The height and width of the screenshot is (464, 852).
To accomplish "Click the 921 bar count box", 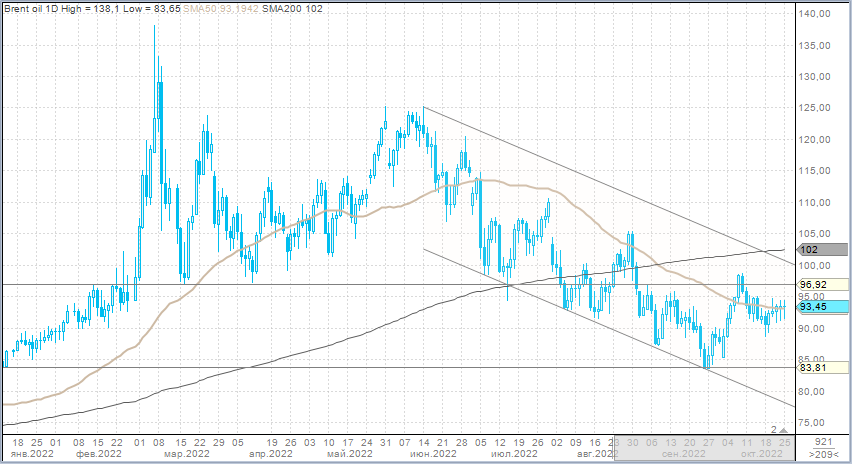I will 824,441.
